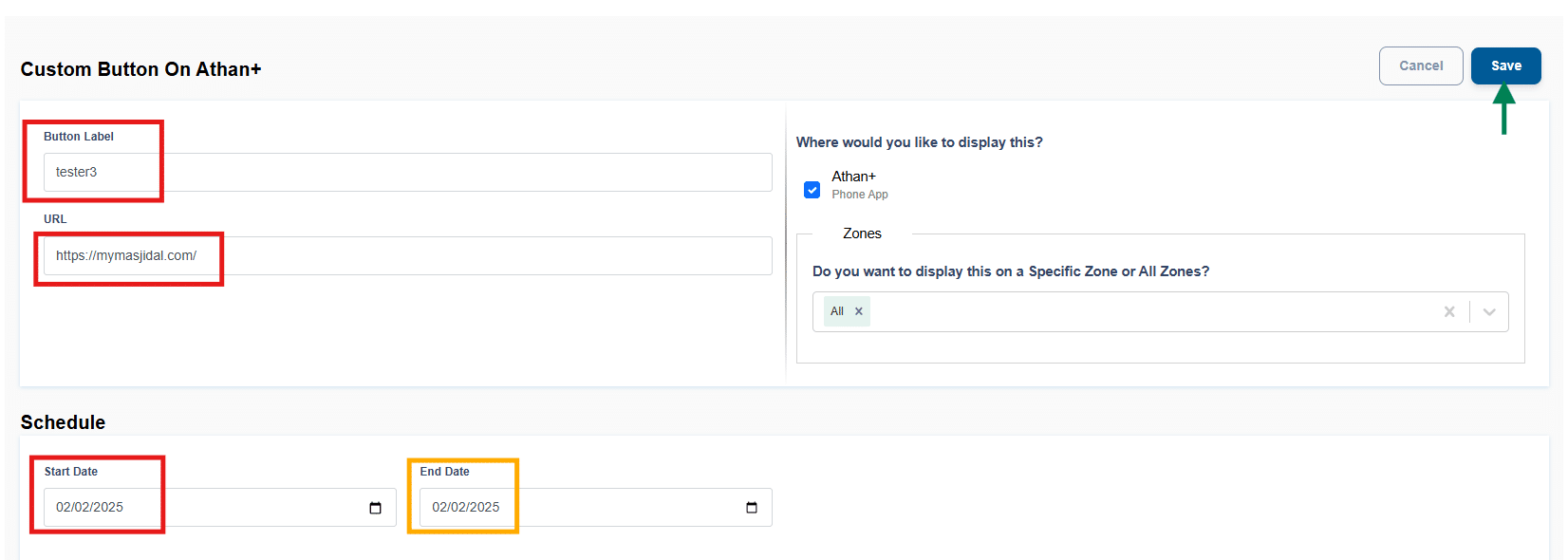Clear all selected zones
Viewport: 1568px width, 560px height.
tap(1449, 311)
